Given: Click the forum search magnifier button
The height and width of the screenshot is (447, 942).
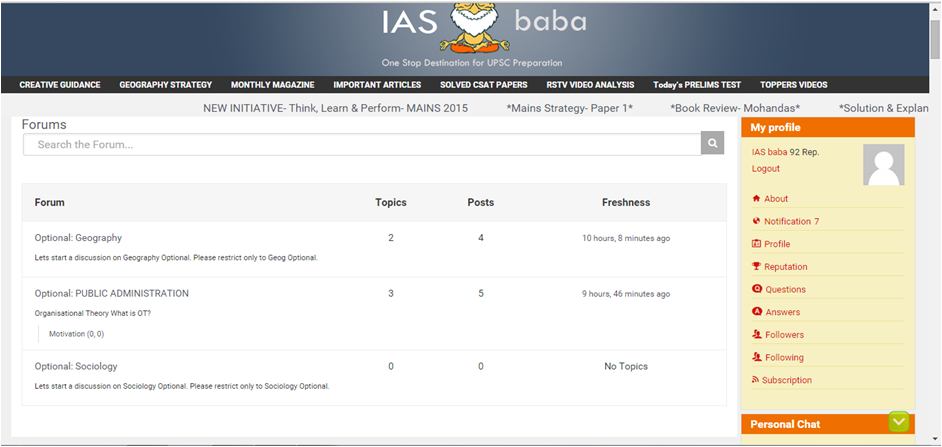Looking at the screenshot, I should coord(713,143).
